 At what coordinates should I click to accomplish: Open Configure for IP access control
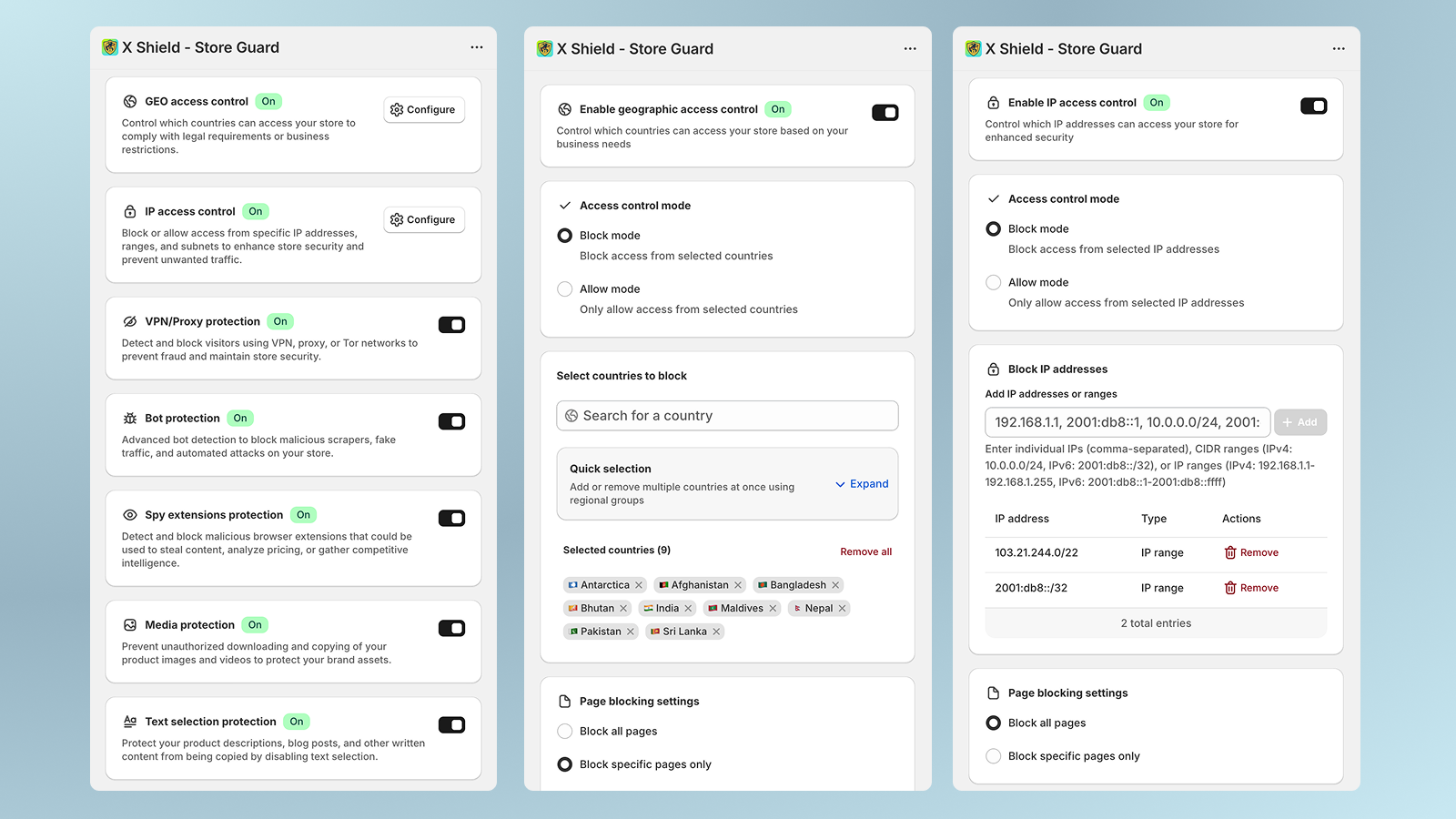(x=424, y=220)
